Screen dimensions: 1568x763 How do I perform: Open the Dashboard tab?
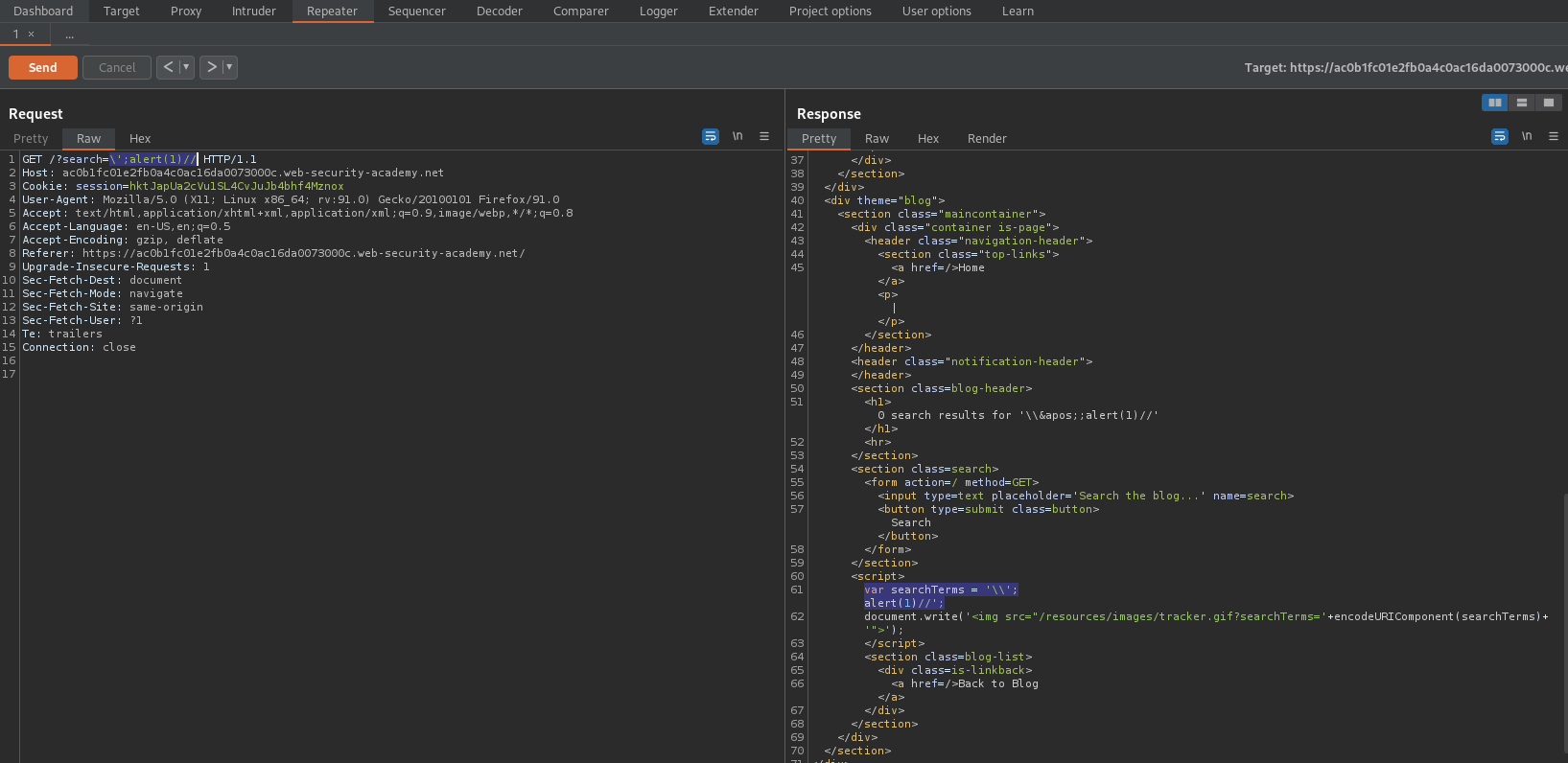tap(43, 12)
